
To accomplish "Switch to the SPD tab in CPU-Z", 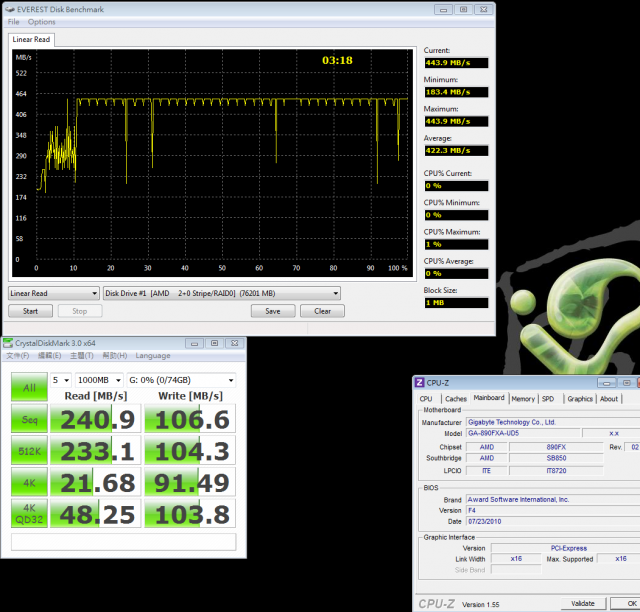I will click(x=548, y=399).
